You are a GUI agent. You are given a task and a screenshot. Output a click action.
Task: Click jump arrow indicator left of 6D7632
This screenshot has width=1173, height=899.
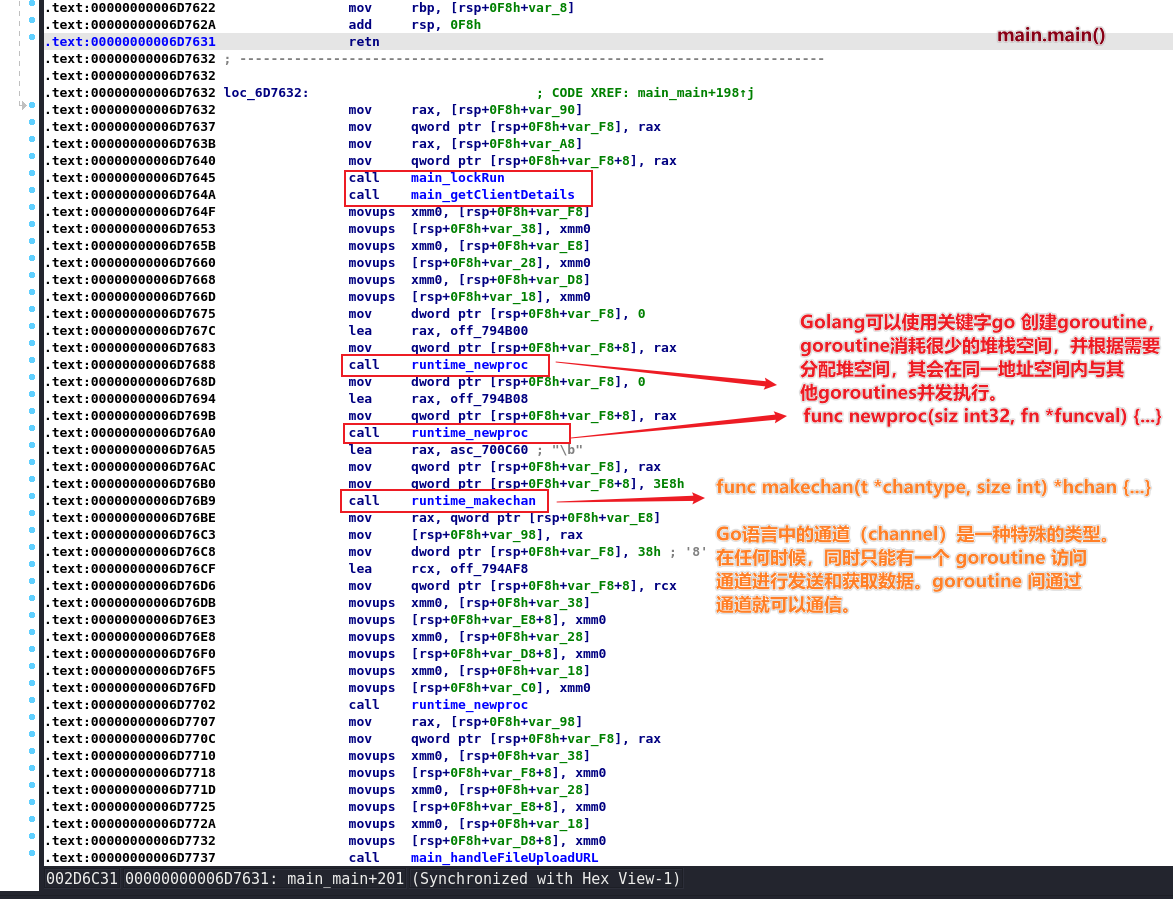click(x=24, y=105)
